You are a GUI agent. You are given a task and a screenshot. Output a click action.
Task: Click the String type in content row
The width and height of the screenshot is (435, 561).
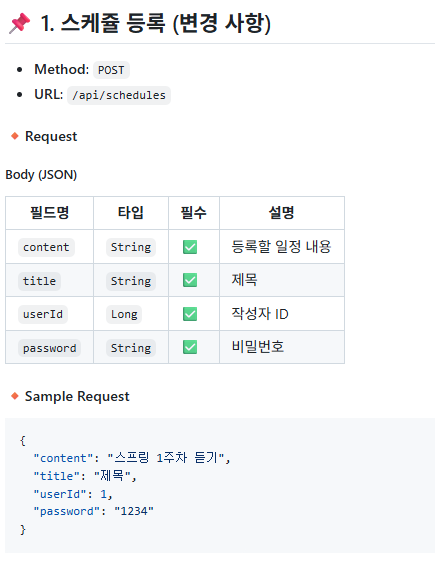131,247
